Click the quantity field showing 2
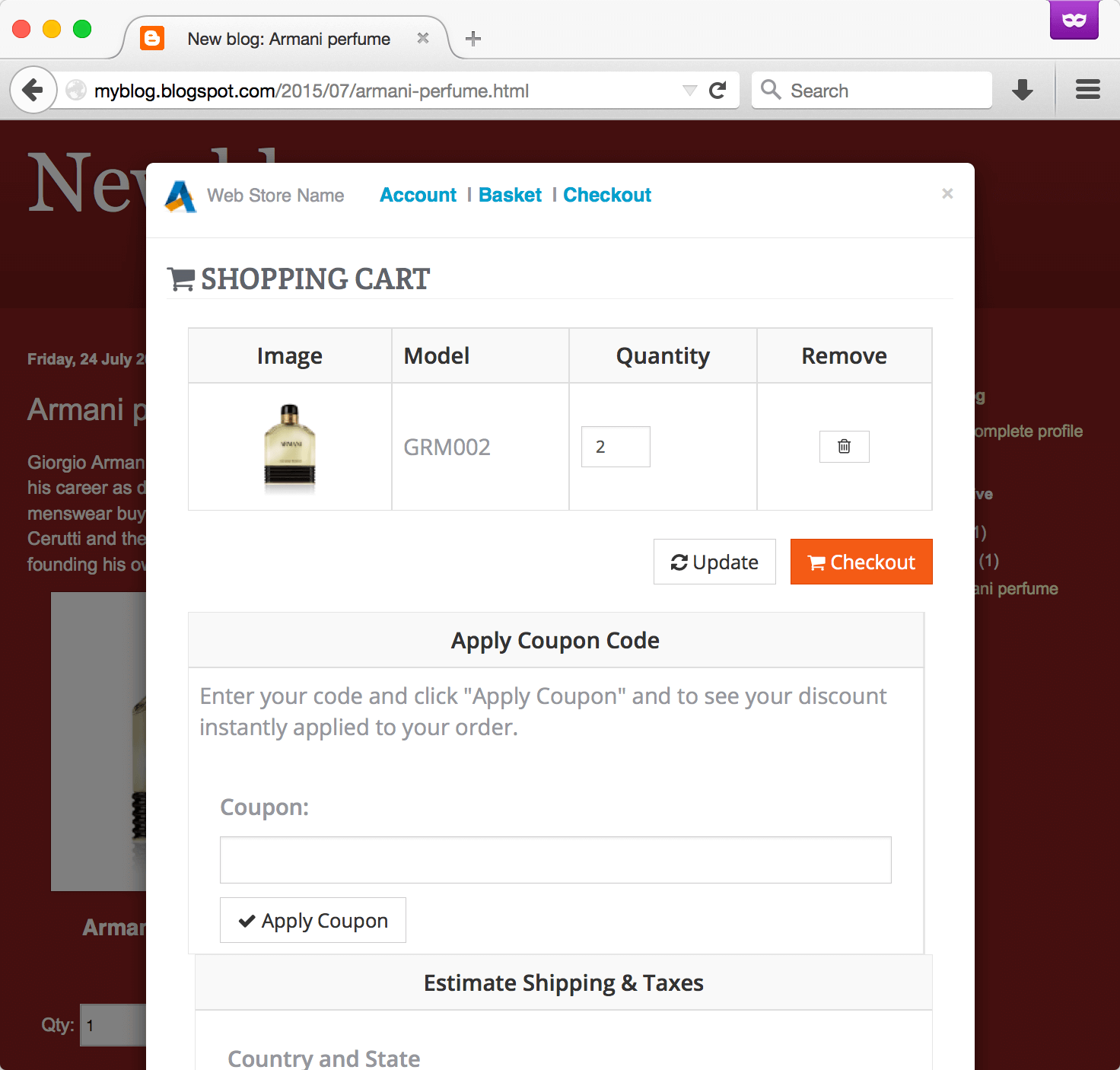1120x1070 pixels. click(x=616, y=447)
